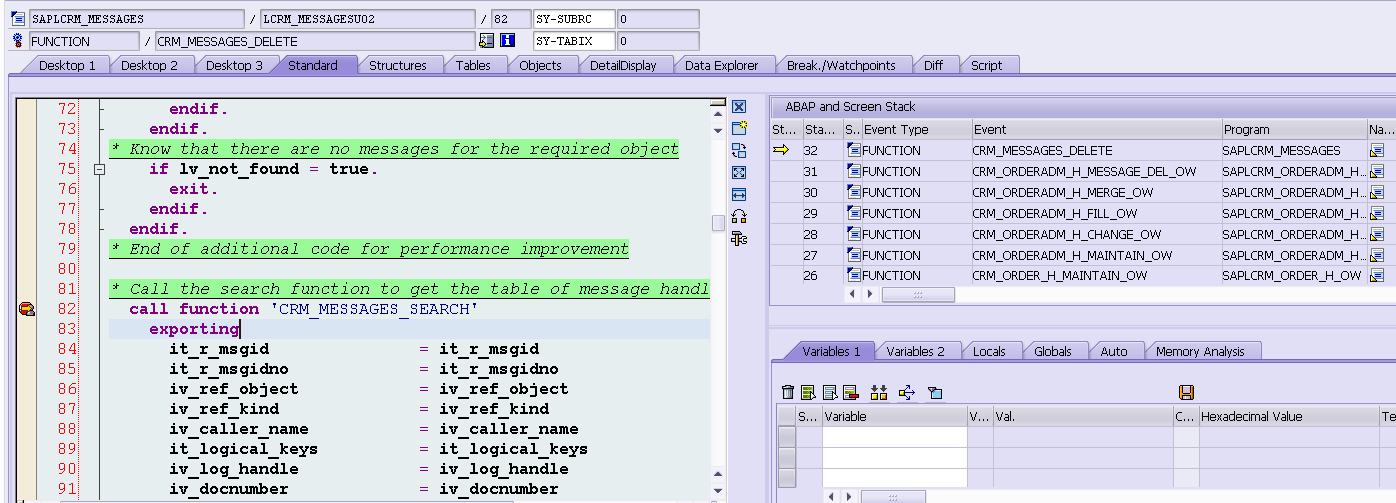This screenshot has width=1396, height=503.
Task: Click the blue arrow tree icon in Variables
Action: click(x=907, y=392)
